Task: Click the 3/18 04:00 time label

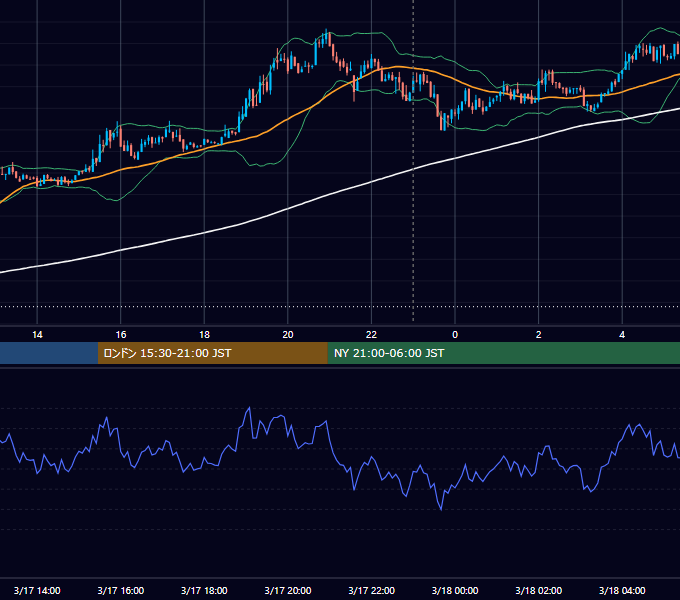Action: 622,590
